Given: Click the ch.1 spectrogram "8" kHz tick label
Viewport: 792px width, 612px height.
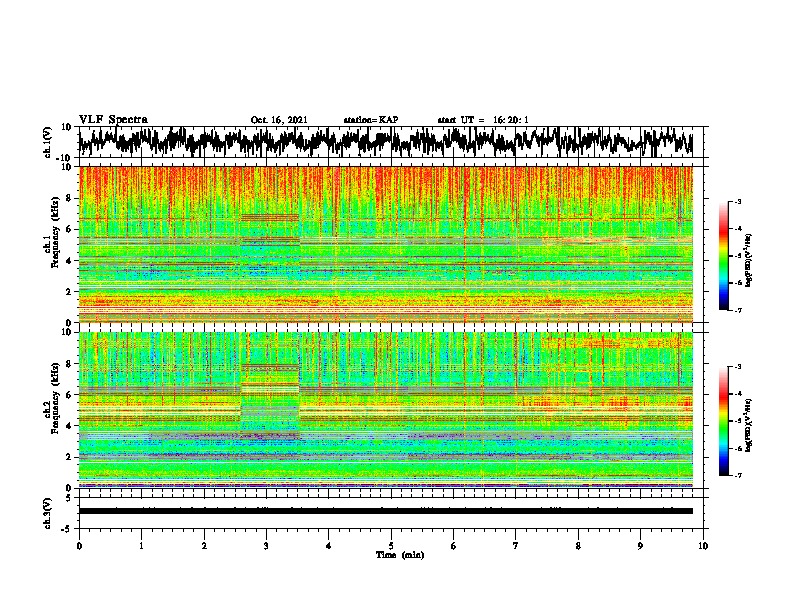Looking at the screenshot, I should pyautogui.click(x=70, y=198).
